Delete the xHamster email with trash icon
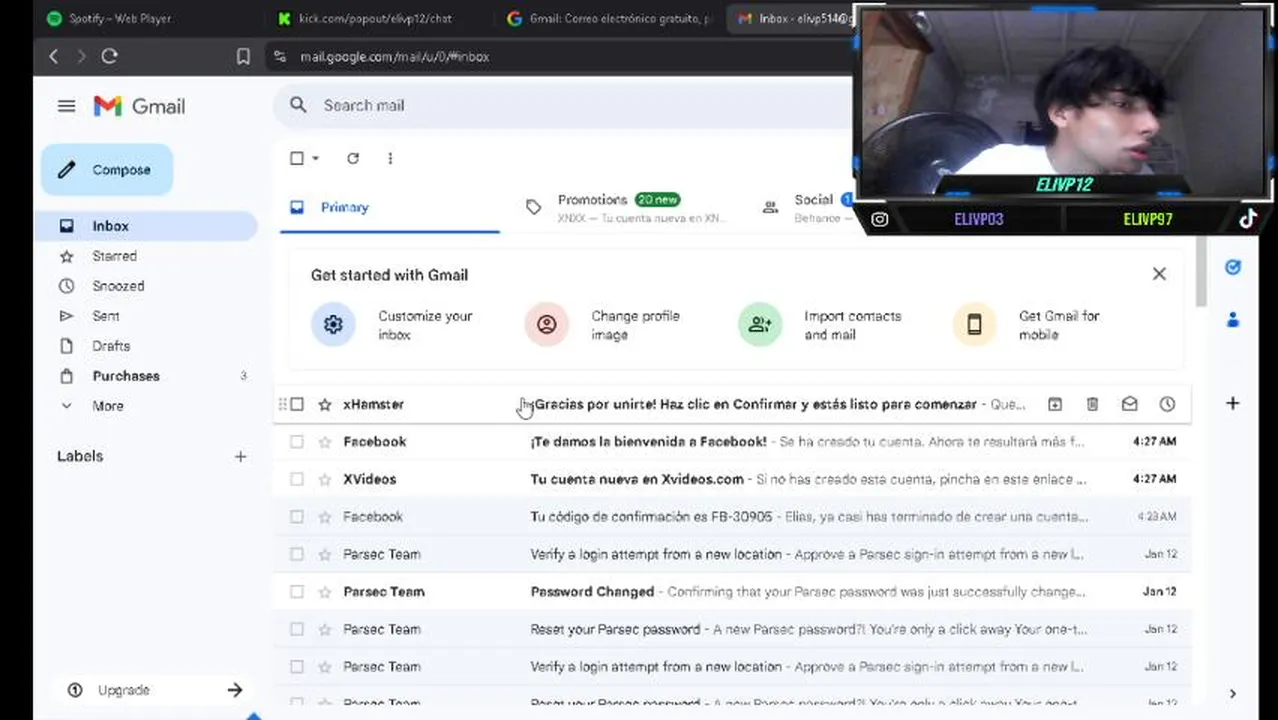 [1092, 404]
